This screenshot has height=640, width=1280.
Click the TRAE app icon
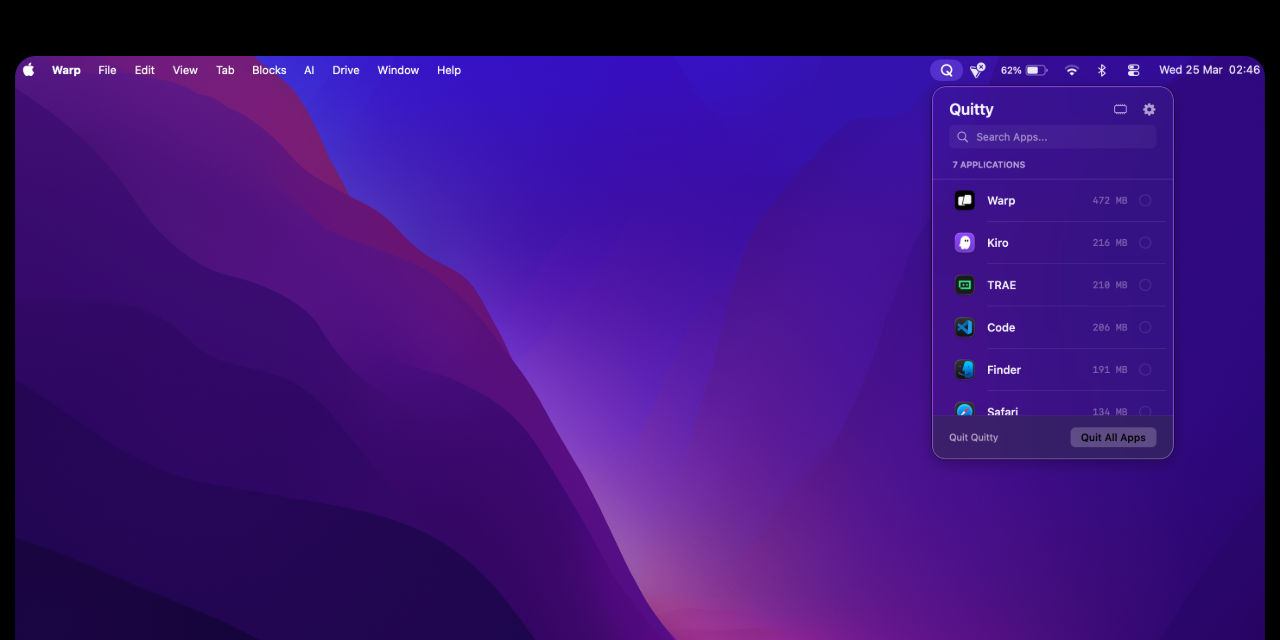point(964,285)
